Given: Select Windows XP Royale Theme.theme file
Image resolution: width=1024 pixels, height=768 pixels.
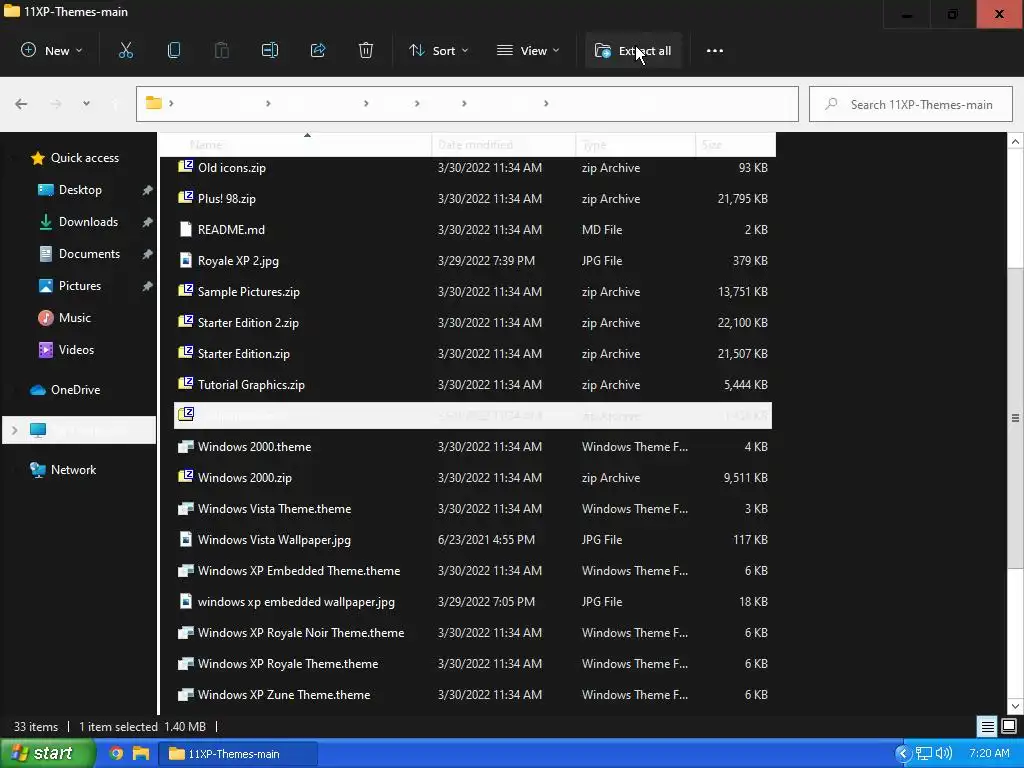Looking at the screenshot, I should tap(473, 664).
